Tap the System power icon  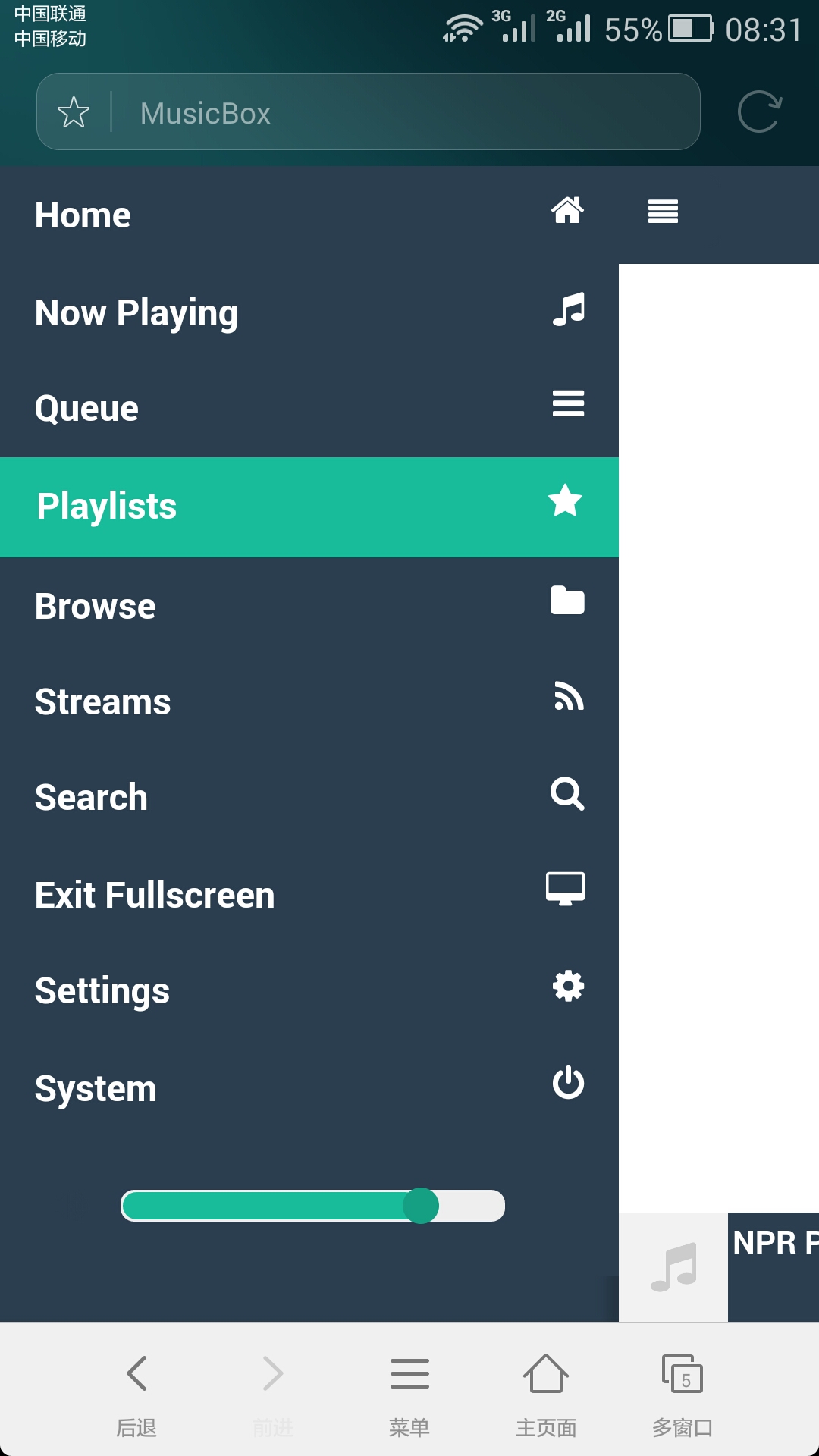click(x=568, y=1083)
